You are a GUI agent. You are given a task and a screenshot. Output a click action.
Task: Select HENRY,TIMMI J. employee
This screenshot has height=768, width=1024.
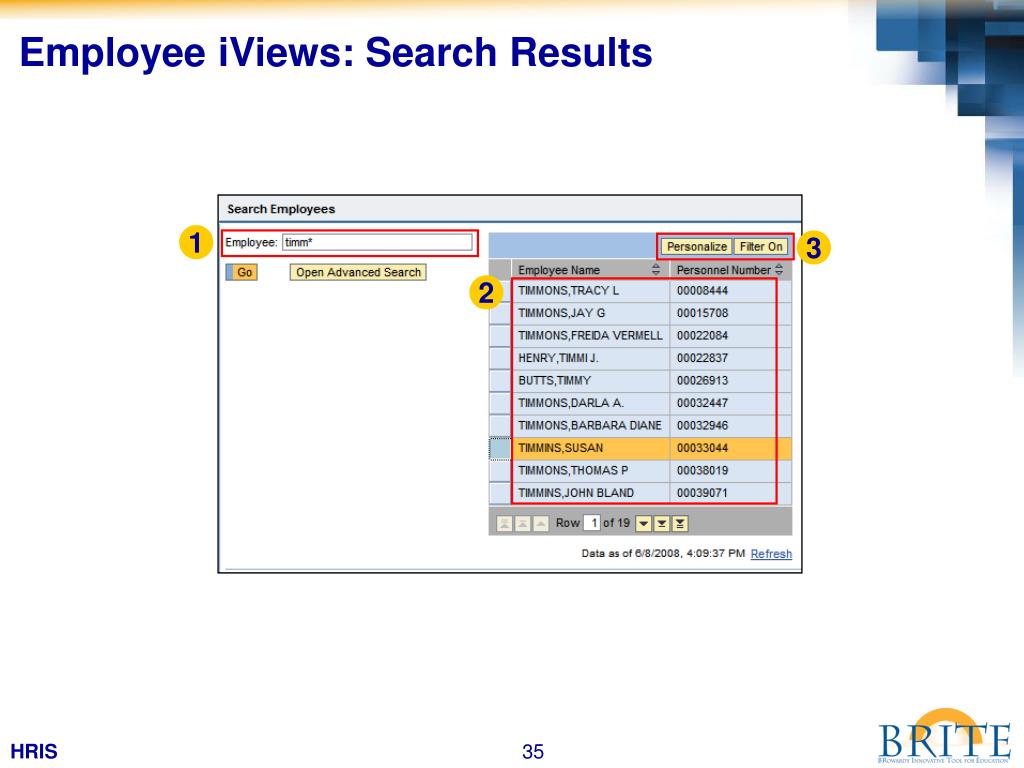click(x=558, y=358)
